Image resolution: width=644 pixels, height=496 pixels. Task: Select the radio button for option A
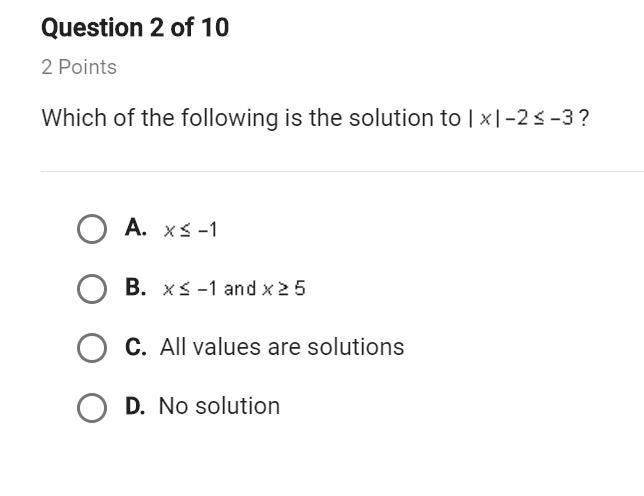tap(92, 229)
